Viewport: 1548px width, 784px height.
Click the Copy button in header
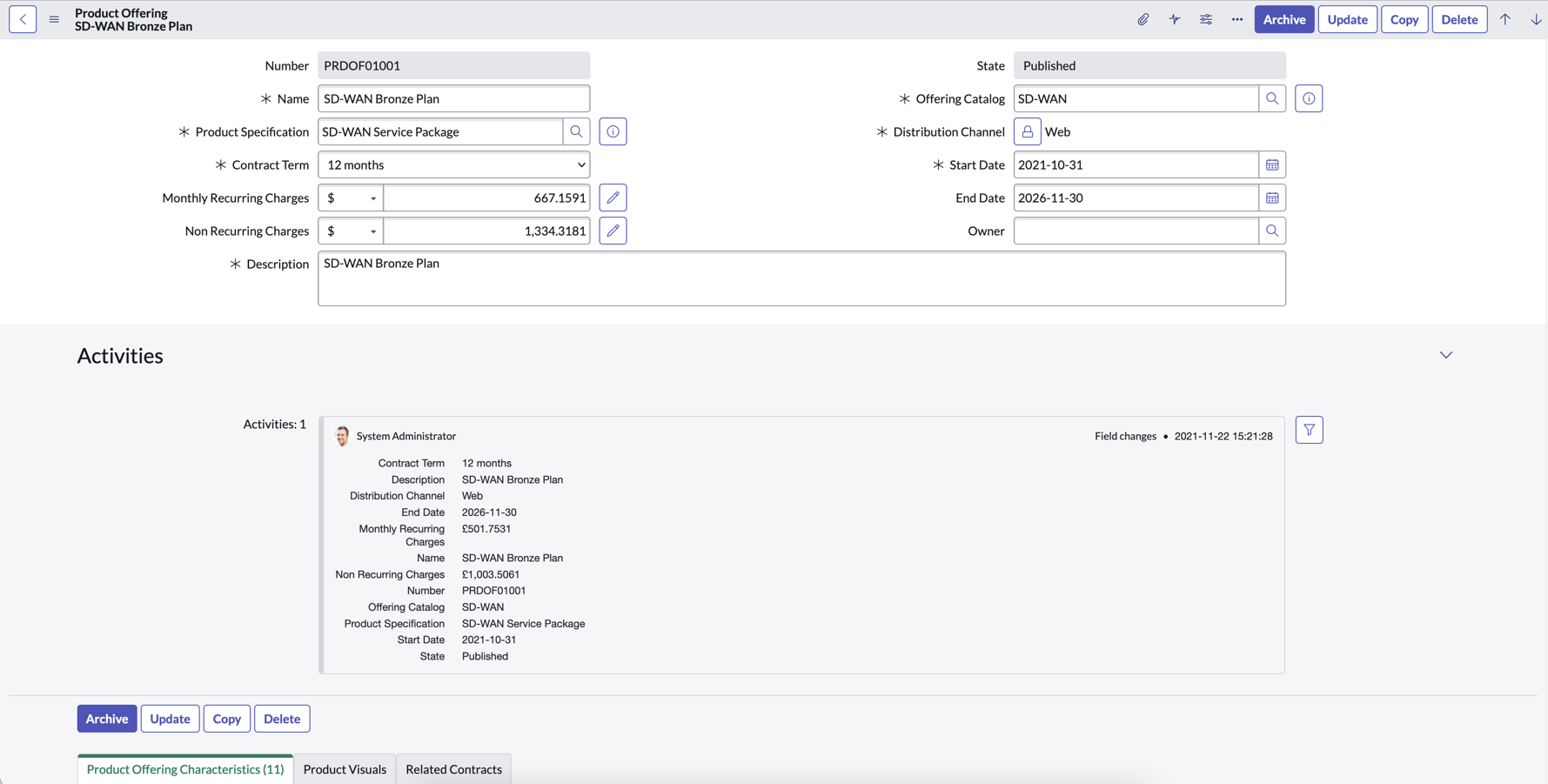[1404, 19]
